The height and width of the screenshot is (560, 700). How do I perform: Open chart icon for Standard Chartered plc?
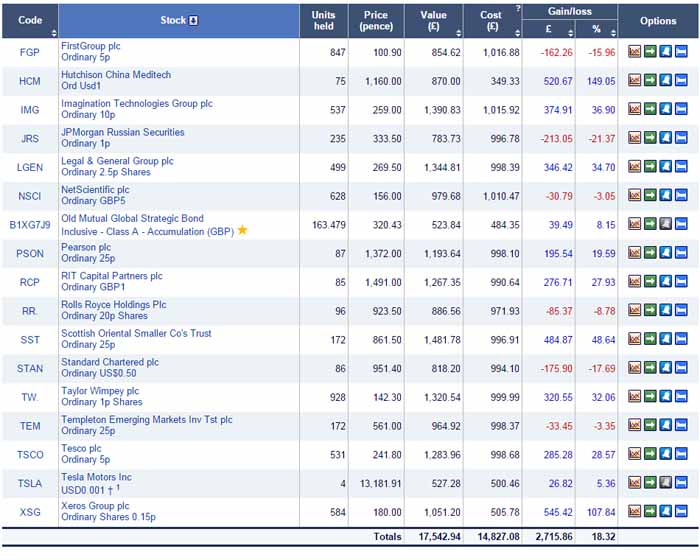[x=634, y=368]
